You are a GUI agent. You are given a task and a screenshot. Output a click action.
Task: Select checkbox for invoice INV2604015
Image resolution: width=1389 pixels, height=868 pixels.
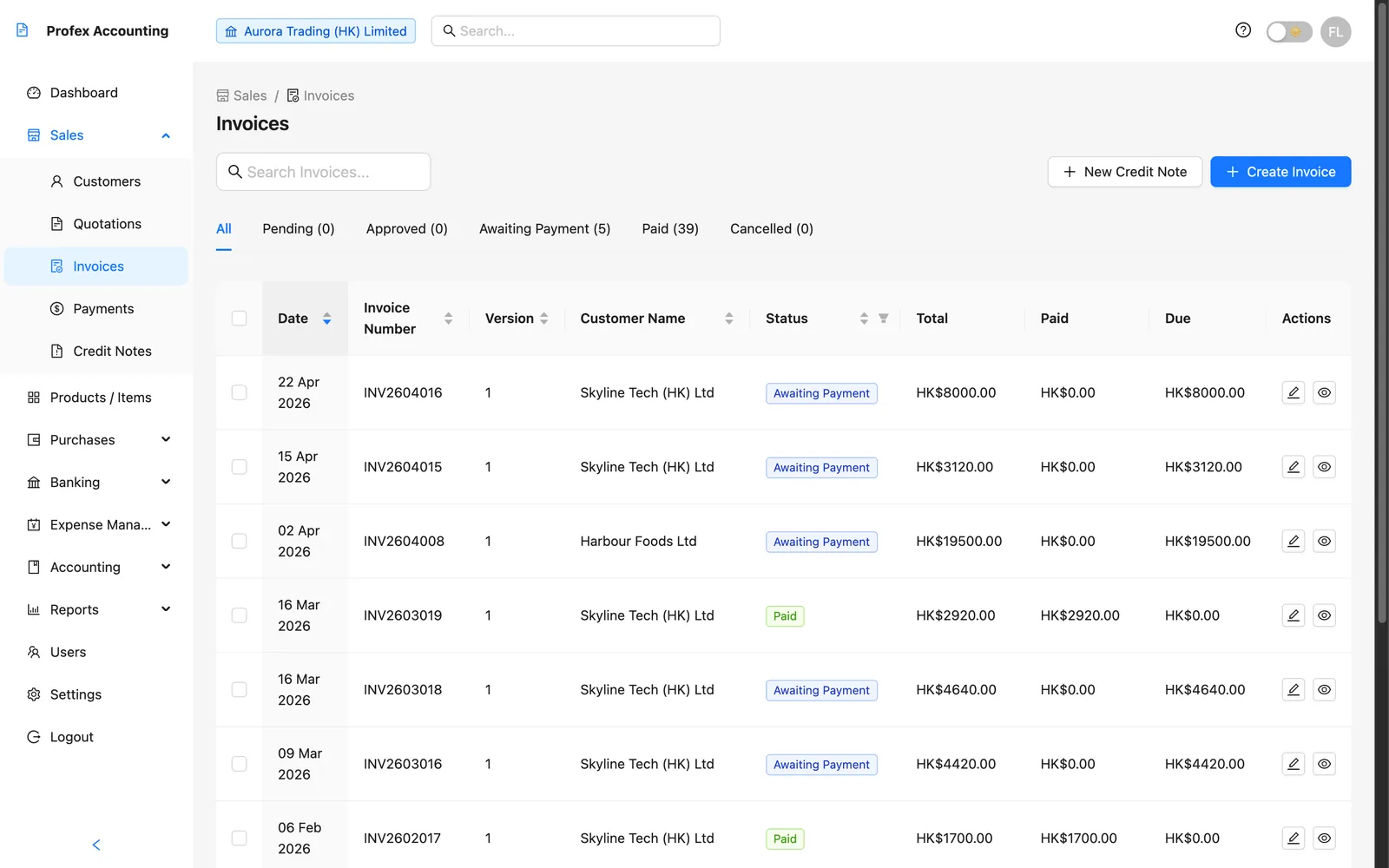240,467
